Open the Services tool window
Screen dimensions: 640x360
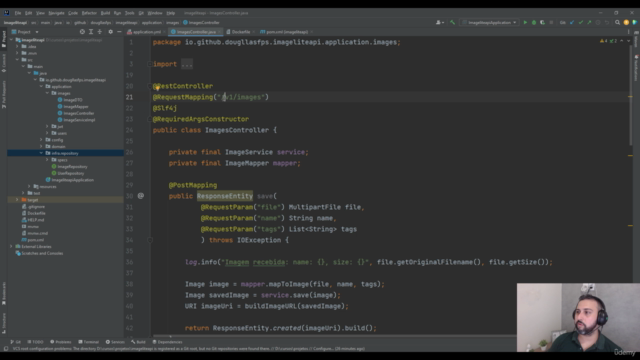point(115,342)
